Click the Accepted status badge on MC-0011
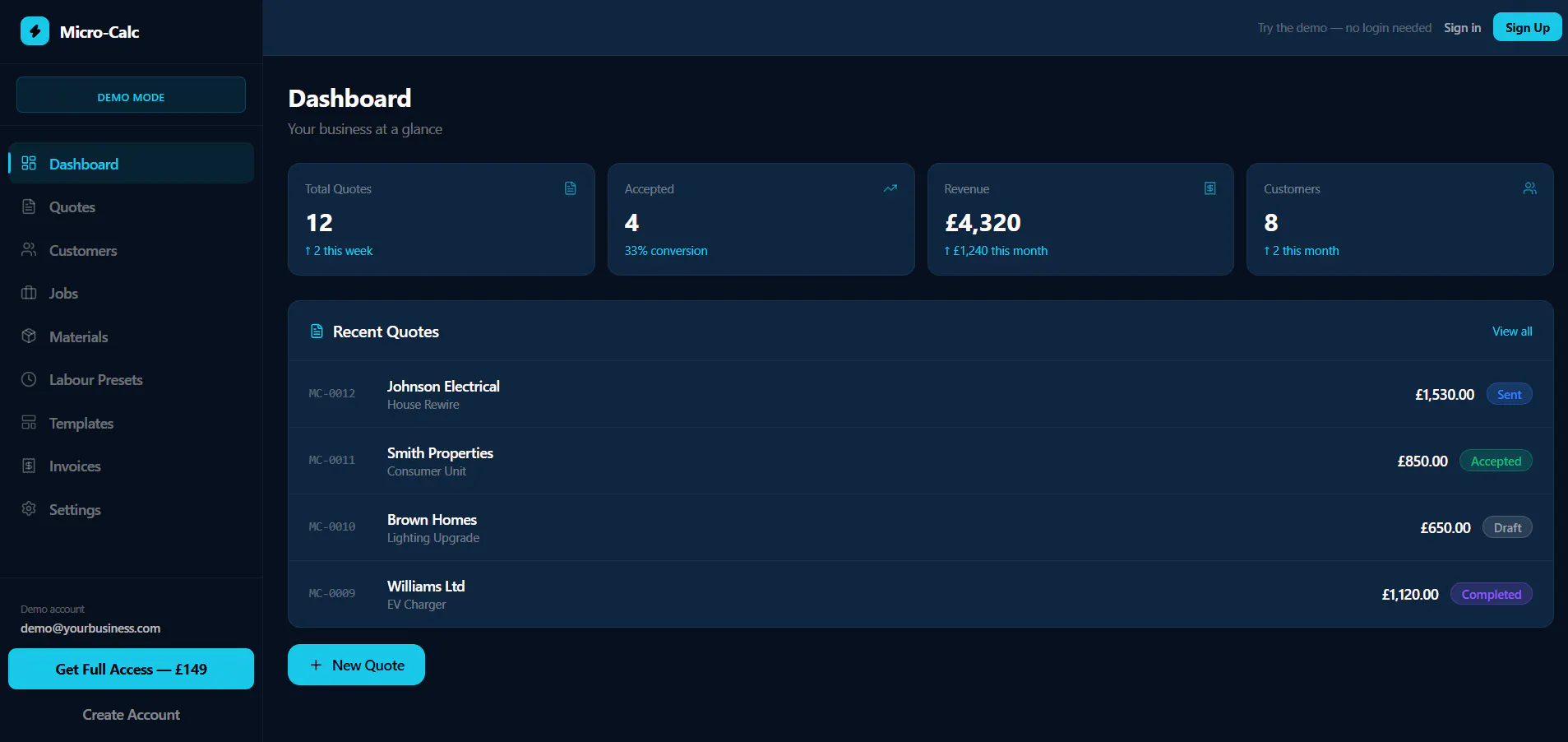The width and height of the screenshot is (1568, 742). [1496, 461]
